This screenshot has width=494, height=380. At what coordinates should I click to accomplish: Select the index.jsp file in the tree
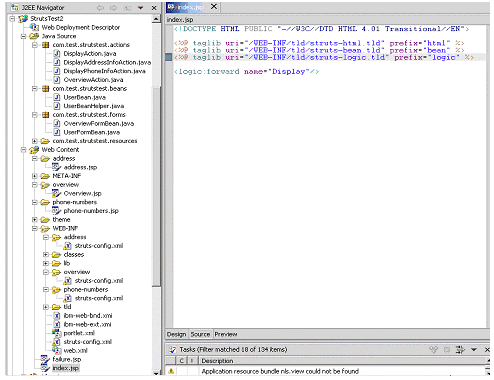66,368
